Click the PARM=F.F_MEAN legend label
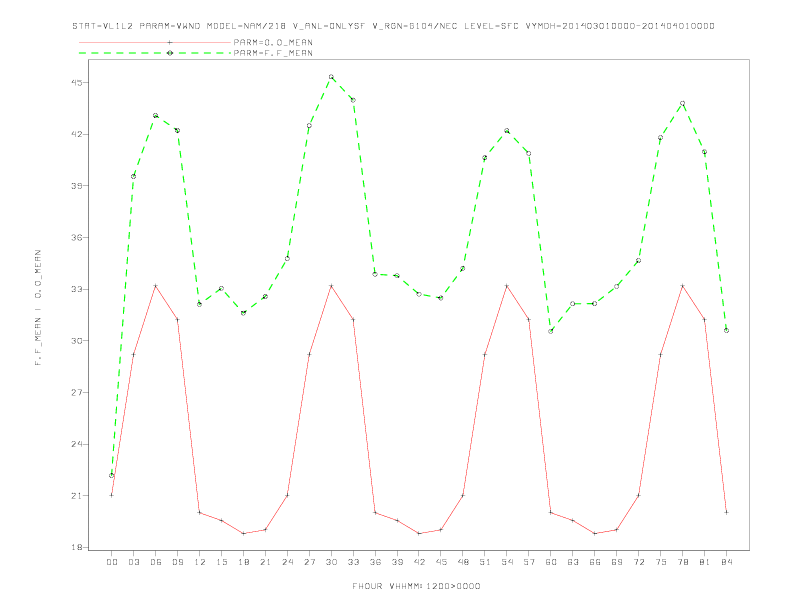 coord(273,53)
